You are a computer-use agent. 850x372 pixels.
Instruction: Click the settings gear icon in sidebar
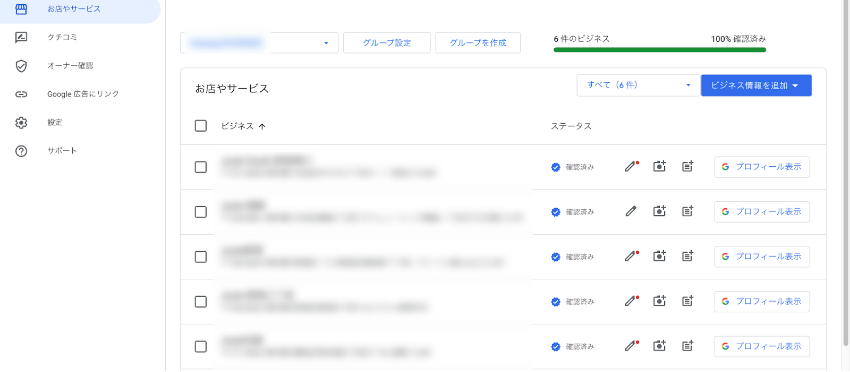pyautogui.click(x=21, y=123)
